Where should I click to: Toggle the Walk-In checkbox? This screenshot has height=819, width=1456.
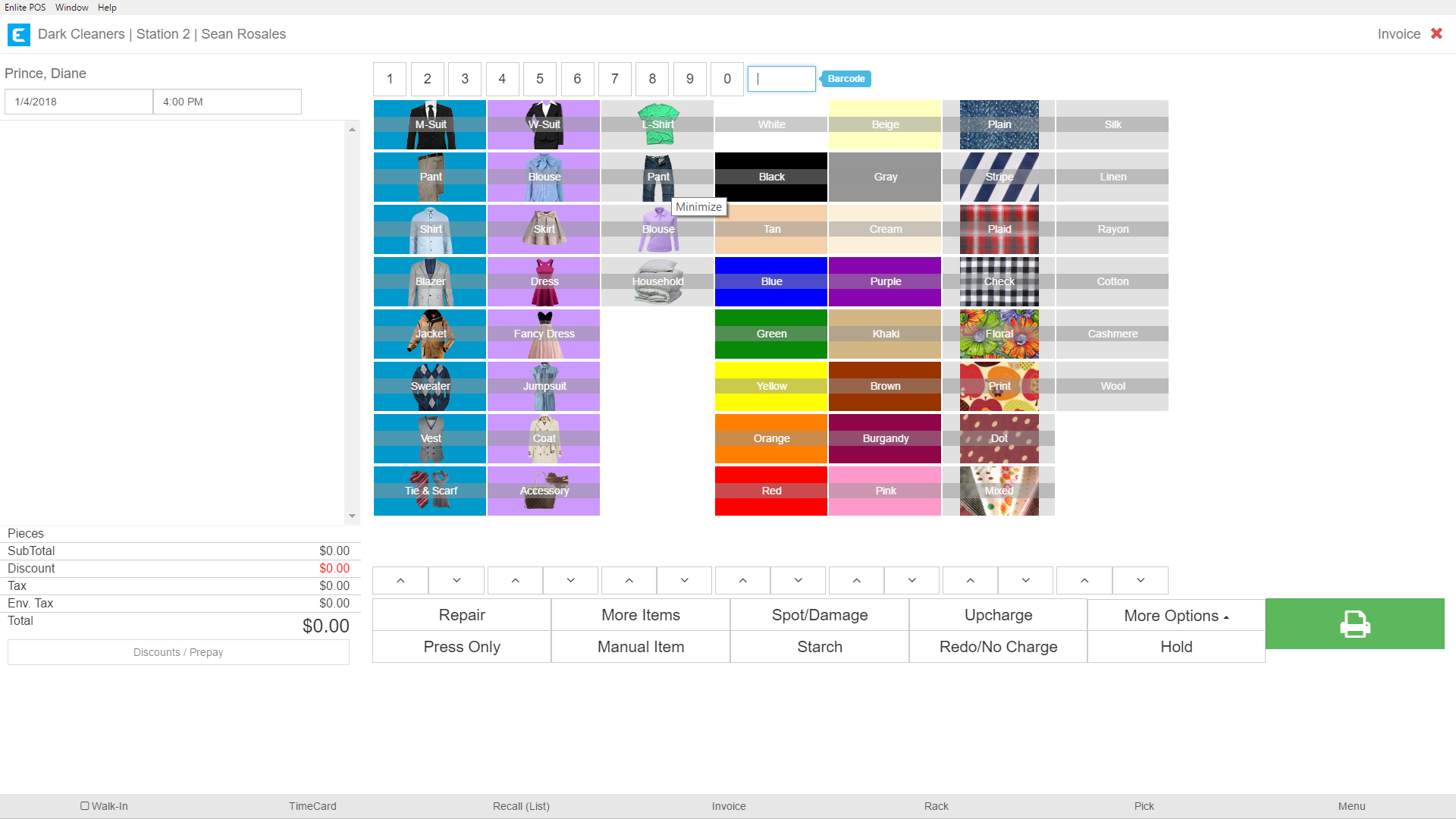tap(85, 806)
